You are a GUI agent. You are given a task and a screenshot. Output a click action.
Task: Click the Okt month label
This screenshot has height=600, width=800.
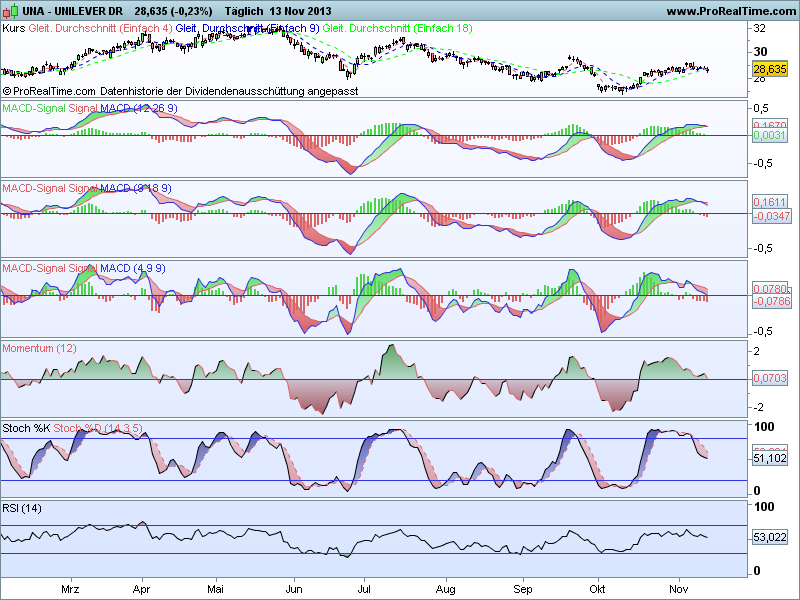(597, 589)
